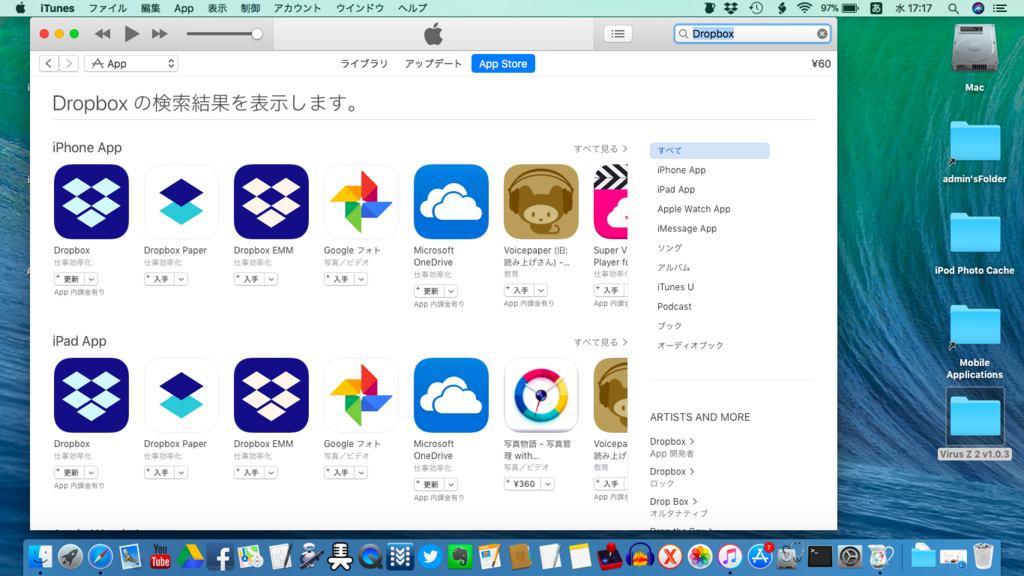Image resolution: width=1024 pixels, height=576 pixels.
Task: Select すべて filter in sidebar
Action: (709, 150)
